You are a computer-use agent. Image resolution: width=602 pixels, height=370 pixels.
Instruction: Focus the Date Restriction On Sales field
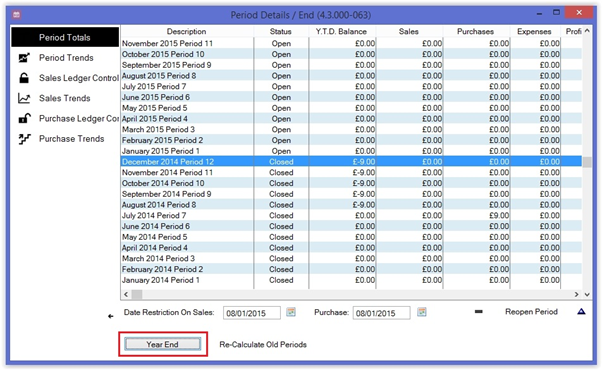(x=251, y=313)
